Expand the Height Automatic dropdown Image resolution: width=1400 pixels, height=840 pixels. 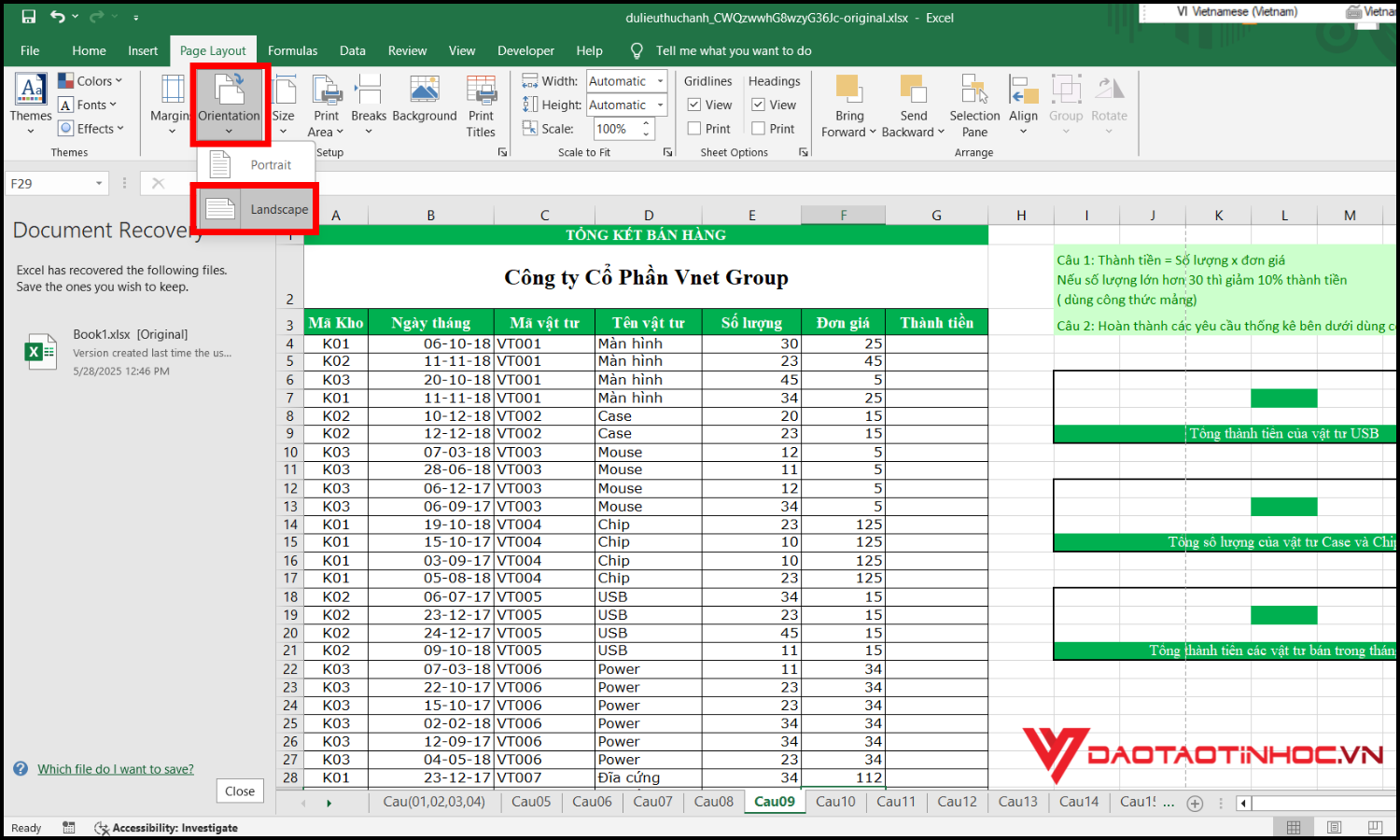(660, 105)
